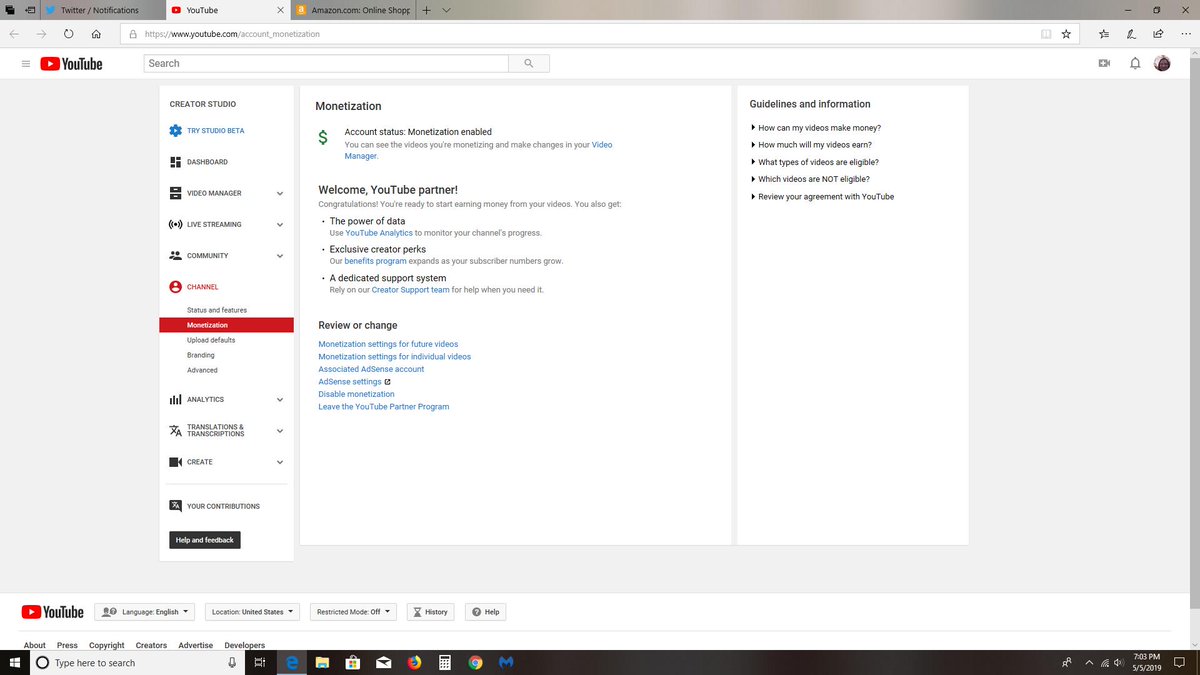The height and width of the screenshot is (675, 1200).
Task: Click the Community people icon
Action: [x=175, y=255]
